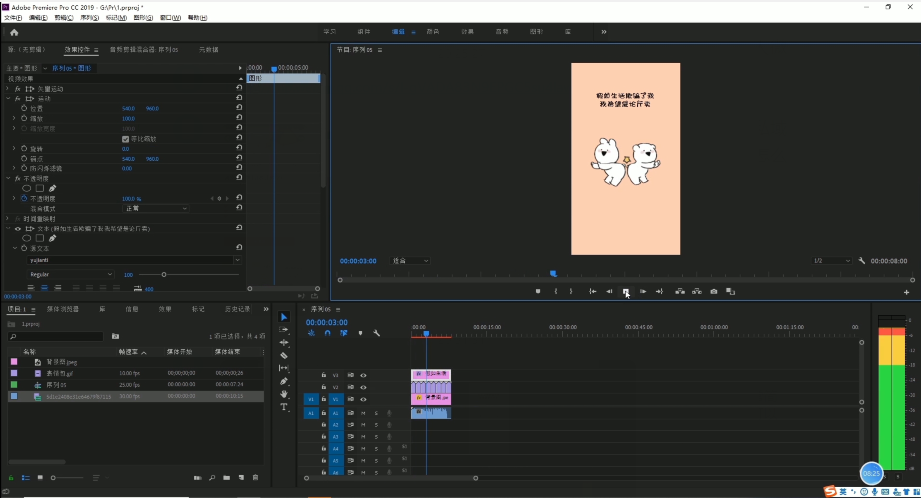Show more workspaces with double chevron
Viewport: 921px width, 498px height.
[604, 32]
